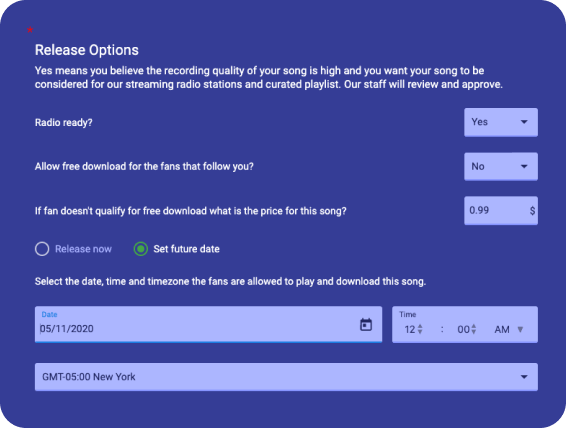Click the Date field showing 05/11/2020

click(x=208, y=324)
